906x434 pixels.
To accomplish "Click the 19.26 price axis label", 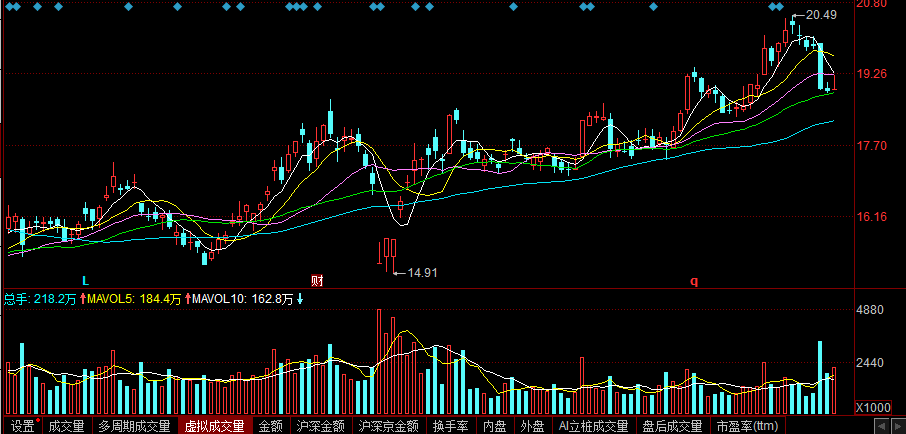I will tap(872, 74).
